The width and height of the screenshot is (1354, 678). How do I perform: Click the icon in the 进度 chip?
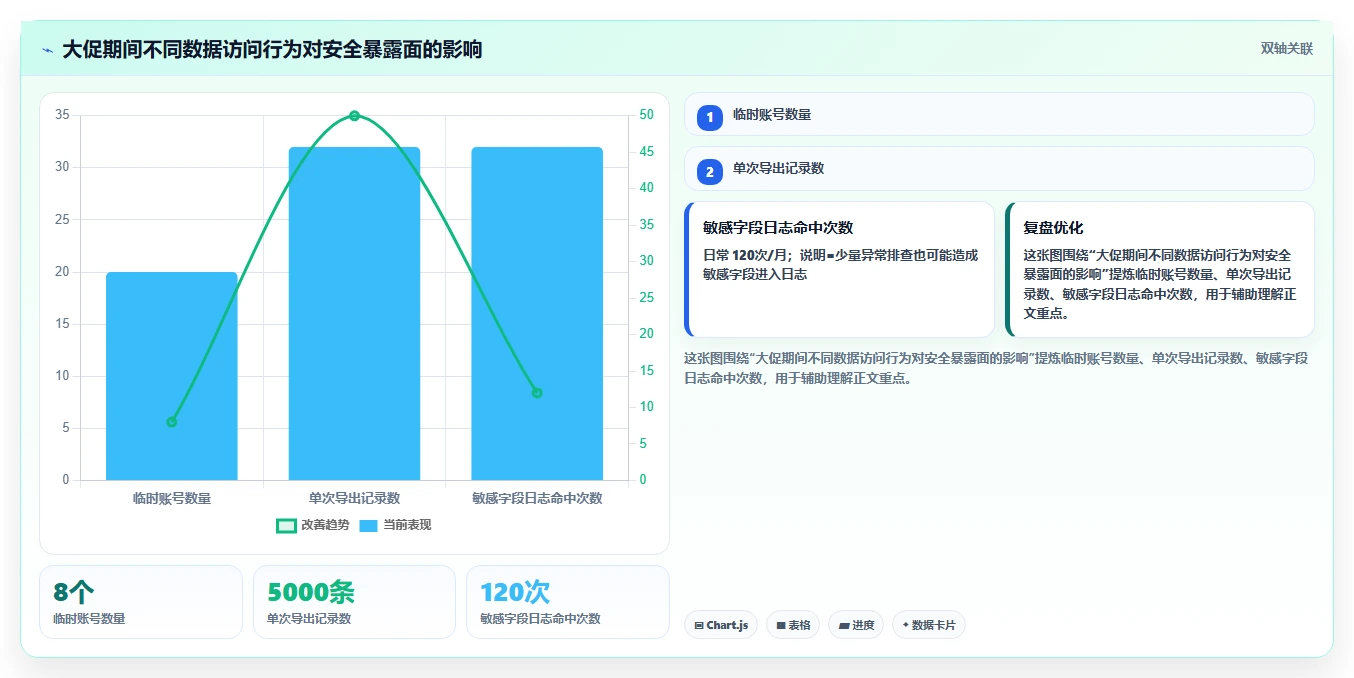(x=844, y=626)
